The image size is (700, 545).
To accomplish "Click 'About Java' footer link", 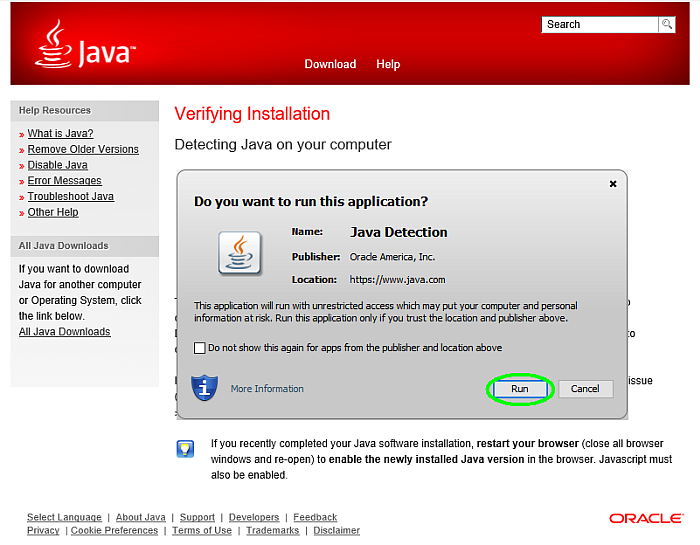I will click(x=141, y=517).
